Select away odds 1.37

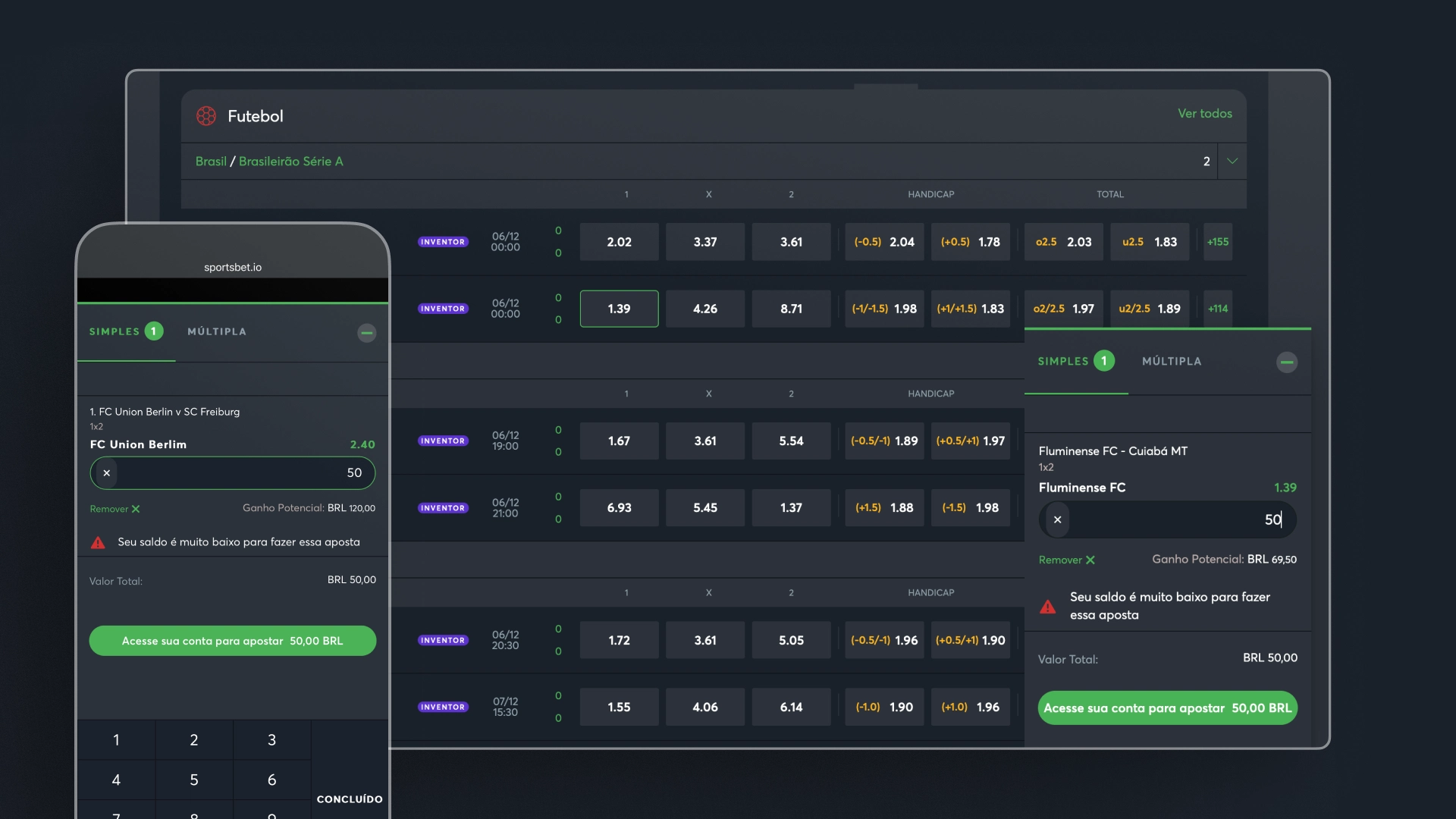pyautogui.click(x=791, y=508)
